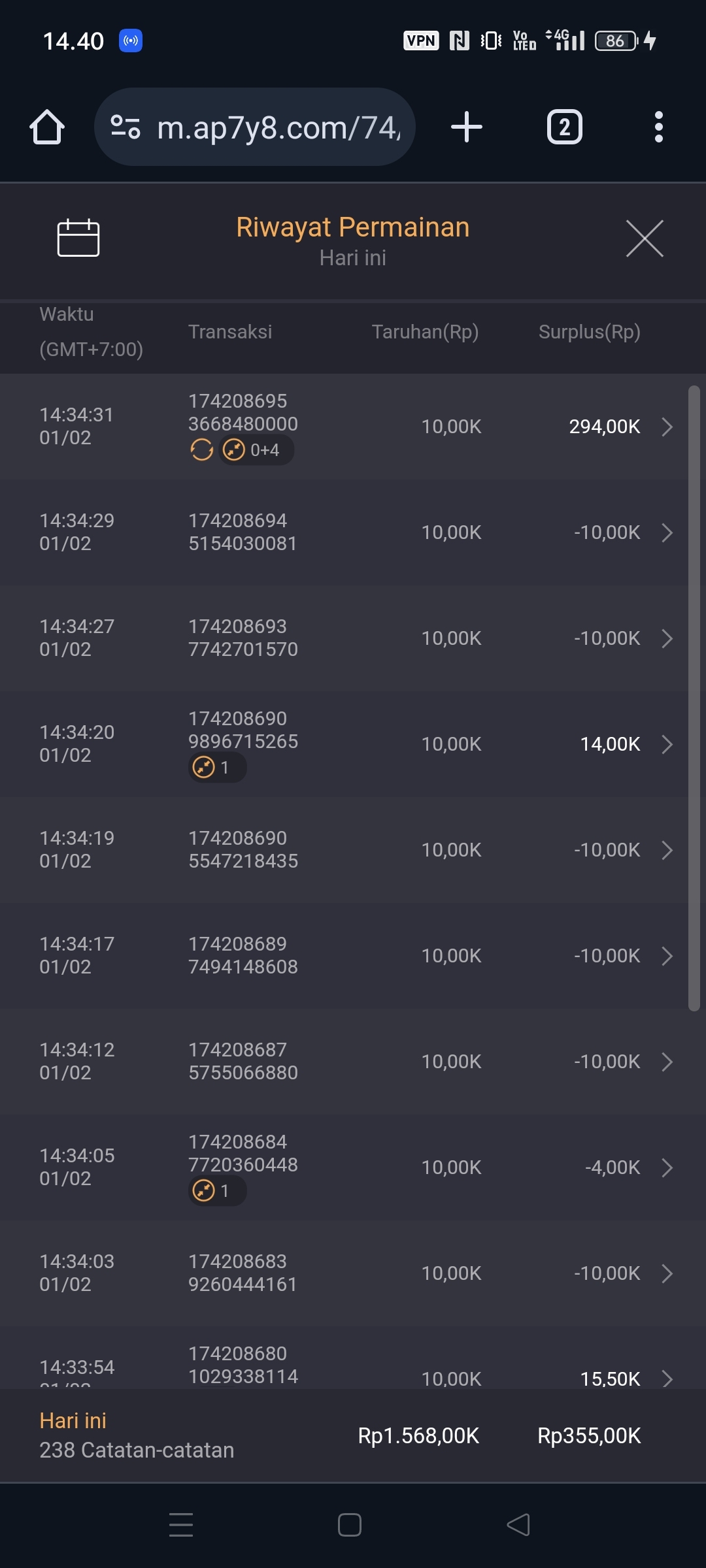The height and width of the screenshot is (1568, 706).
Task: Tap the free spin icon on 294,00K row
Action: pos(202,450)
